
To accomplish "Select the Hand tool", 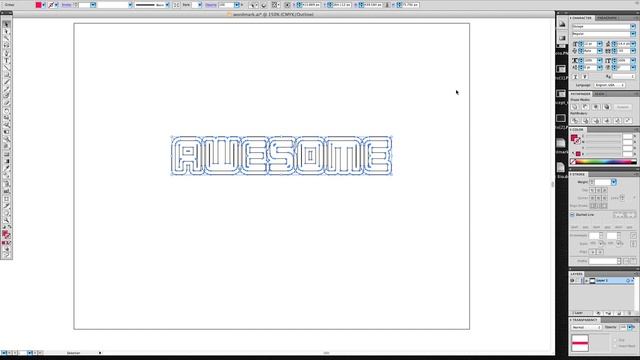I will point(6,213).
